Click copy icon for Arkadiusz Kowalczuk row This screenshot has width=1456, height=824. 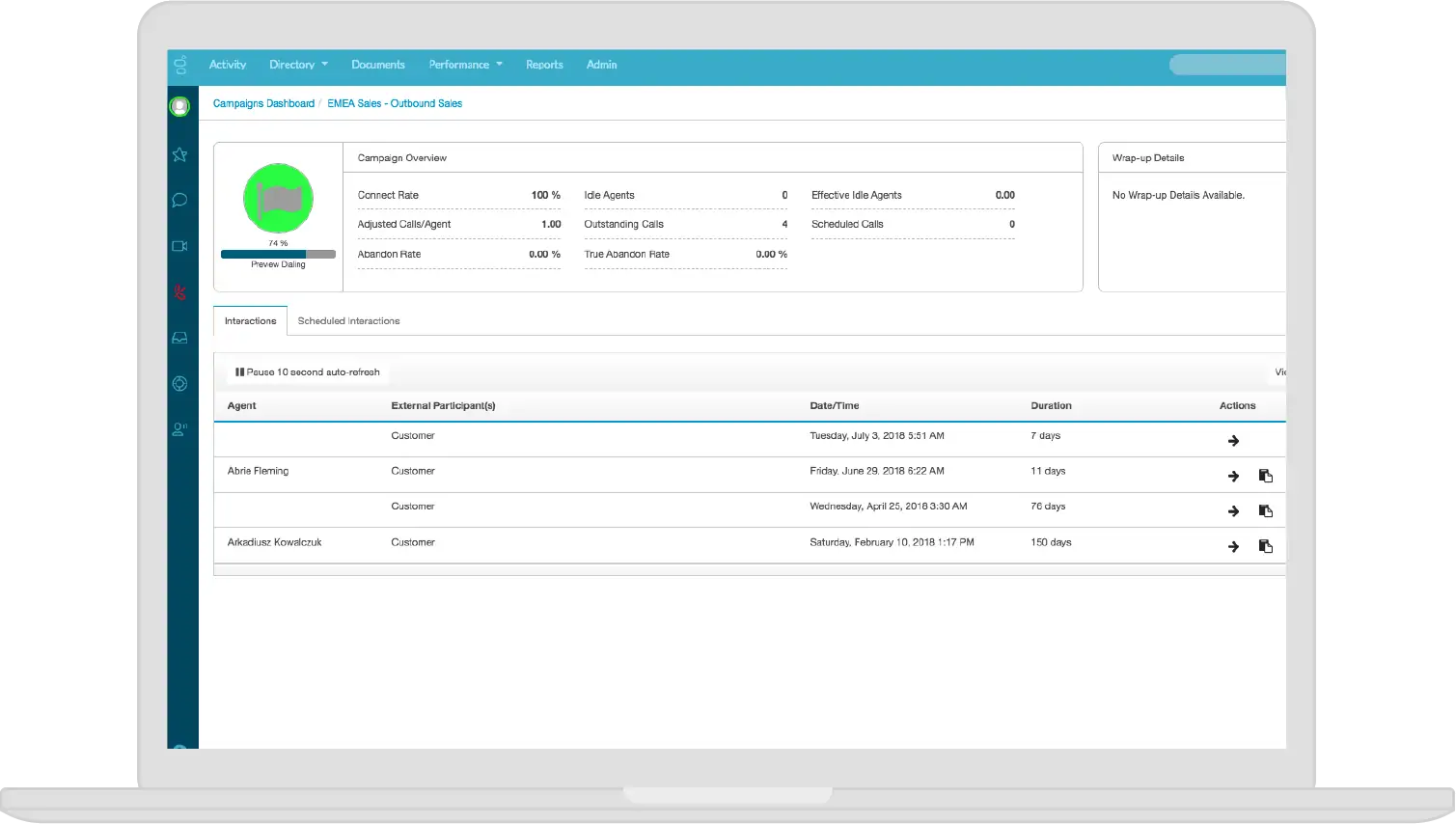coord(1265,546)
